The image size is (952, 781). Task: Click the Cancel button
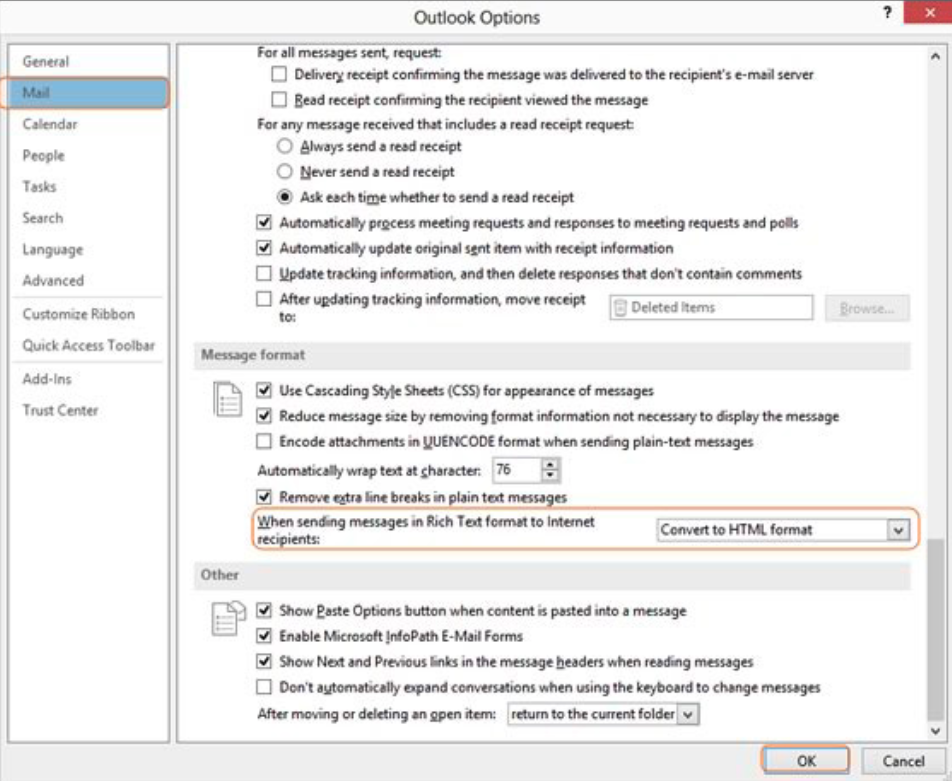(903, 761)
